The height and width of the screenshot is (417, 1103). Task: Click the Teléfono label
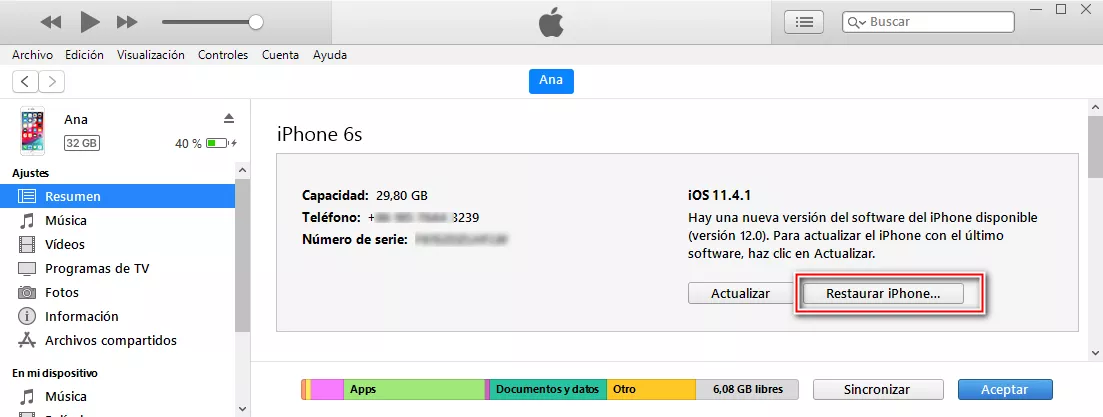tap(331, 217)
